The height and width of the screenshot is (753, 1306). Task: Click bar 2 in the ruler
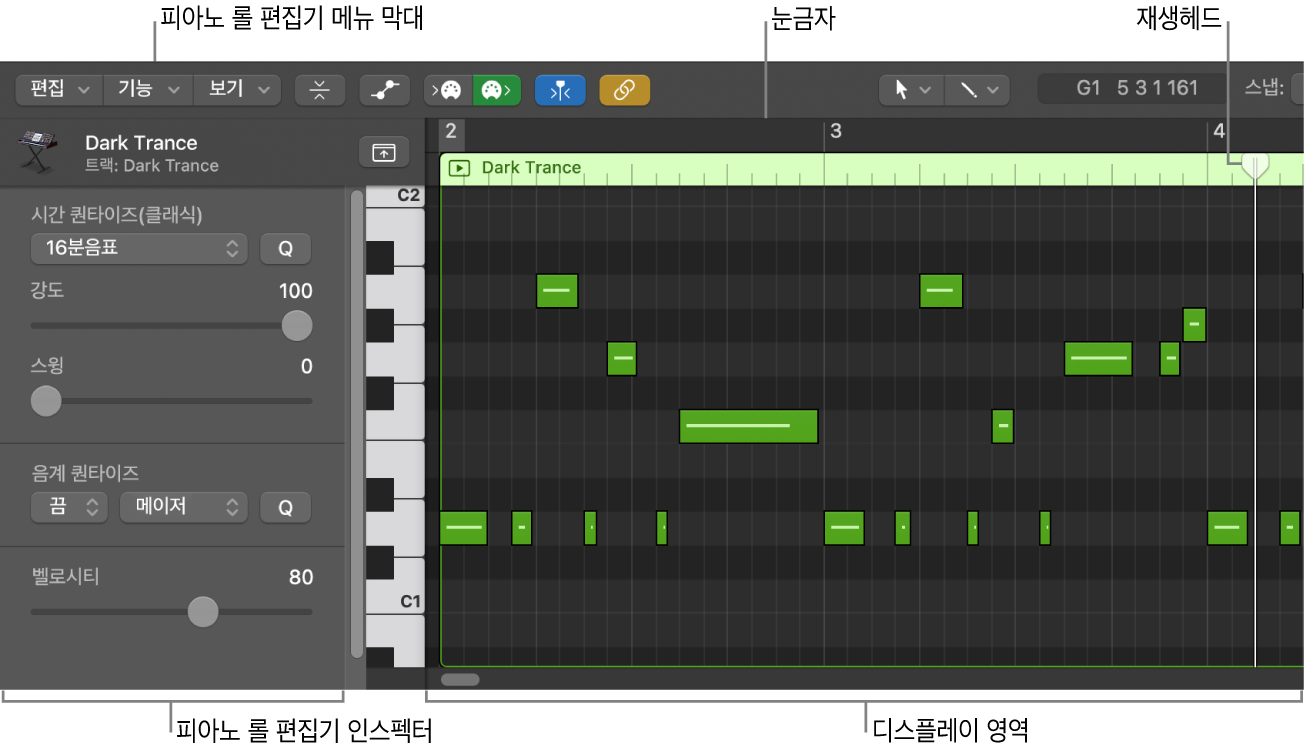pyautogui.click(x=451, y=131)
